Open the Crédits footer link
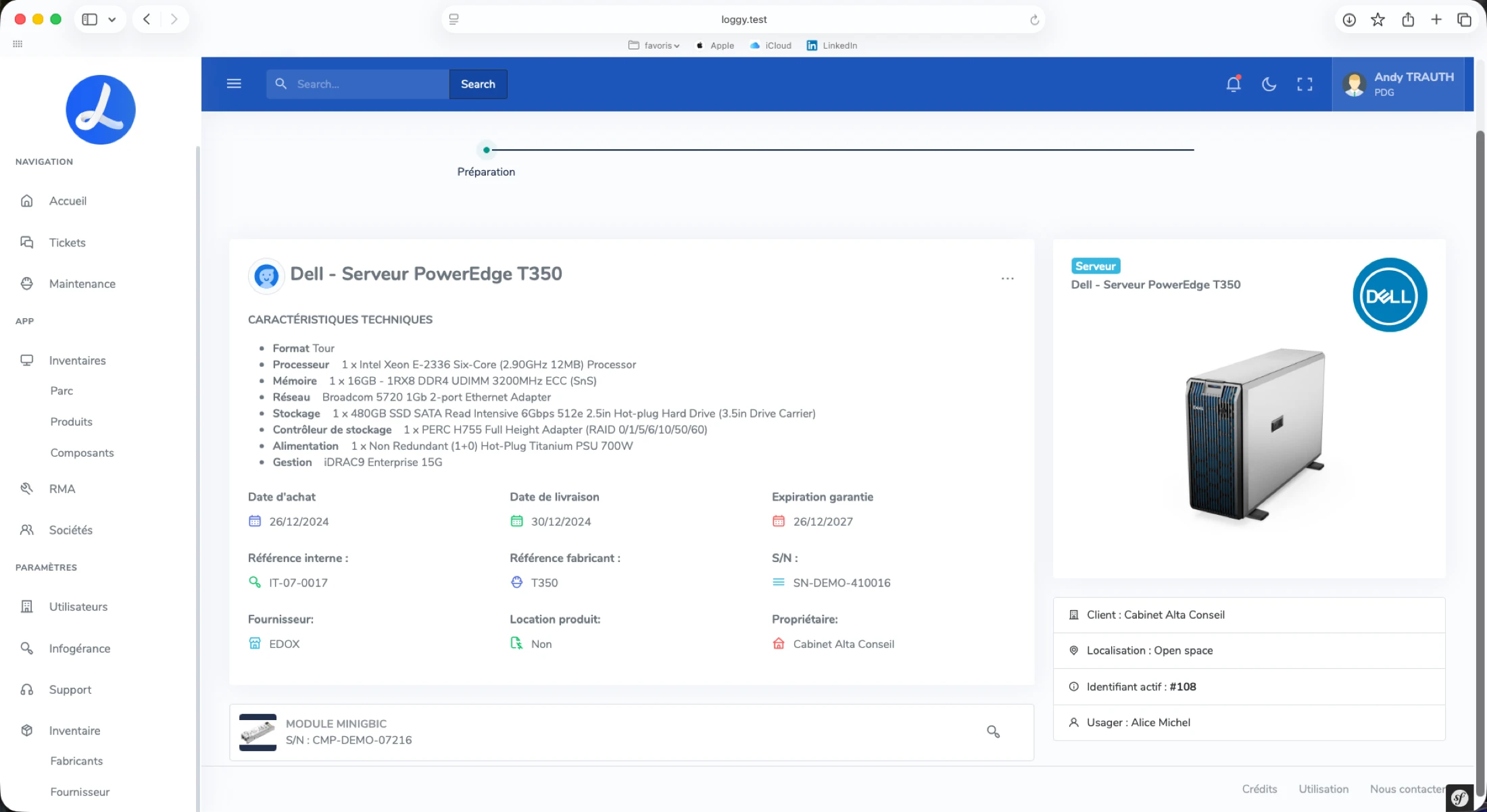The height and width of the screenshot is (812, 1487). (1259, 789)
